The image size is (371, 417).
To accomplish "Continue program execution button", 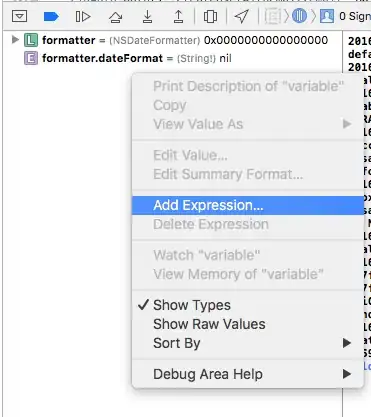I will (x=83, y=16).
